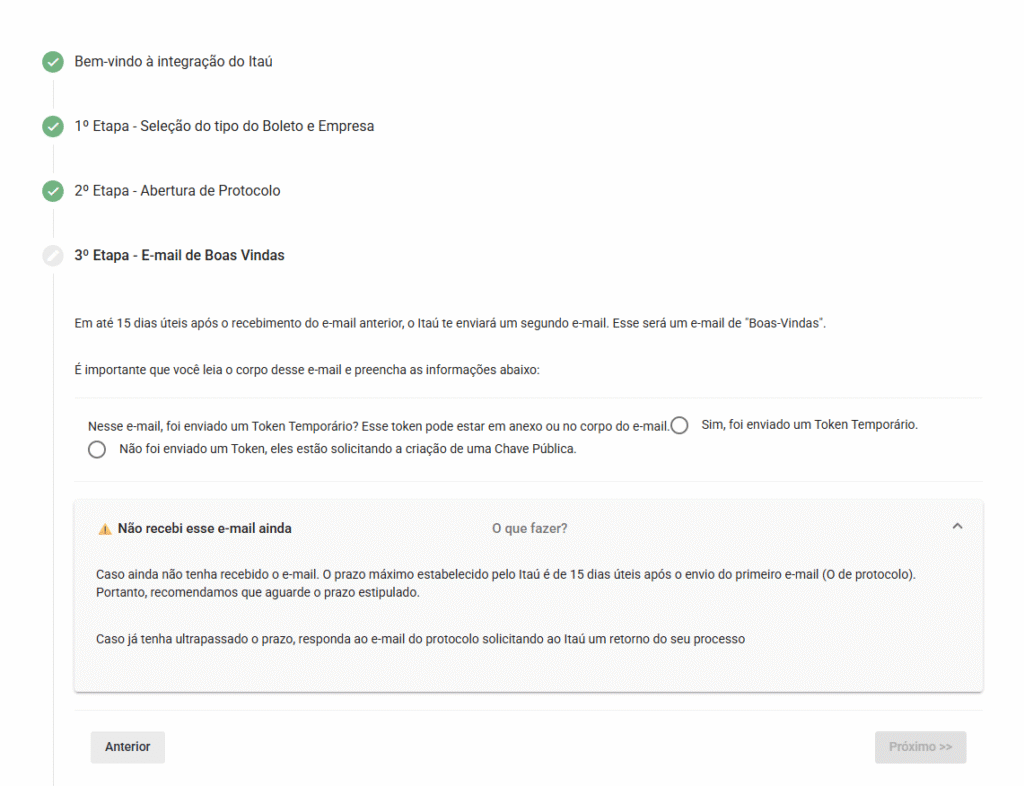Go to step '1º Etapa - Seleção do tipo do Boleto e Empresa'
The image size is (1024, 786).
(224, 127)
